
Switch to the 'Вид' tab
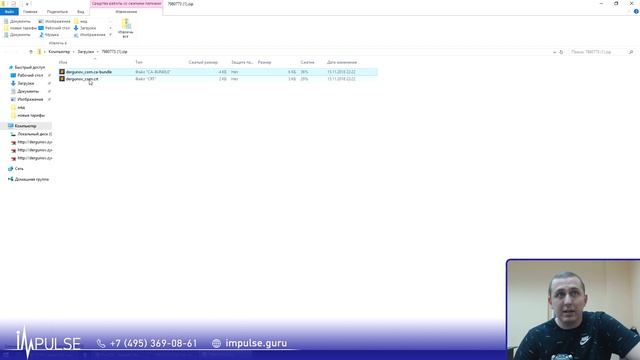pos(80,12)
